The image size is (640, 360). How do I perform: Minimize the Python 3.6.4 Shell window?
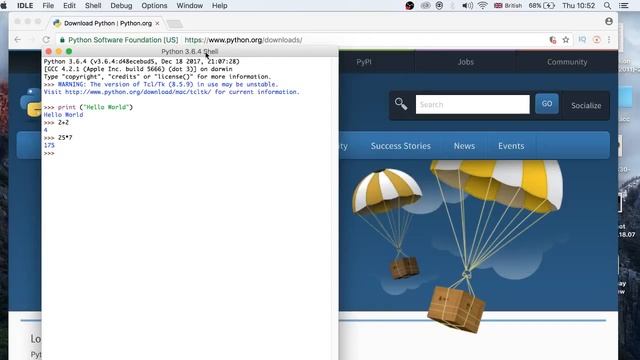point(59,51)
